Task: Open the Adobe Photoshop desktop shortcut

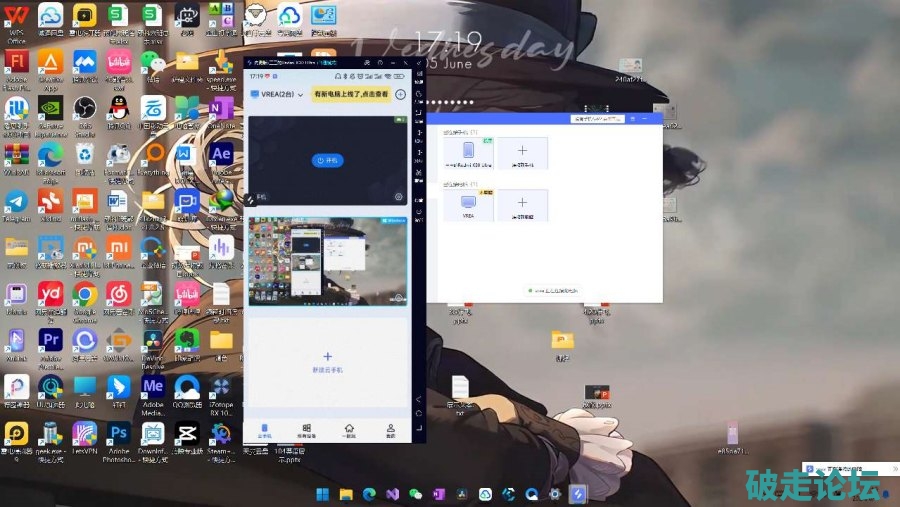Action: (119, 436)
